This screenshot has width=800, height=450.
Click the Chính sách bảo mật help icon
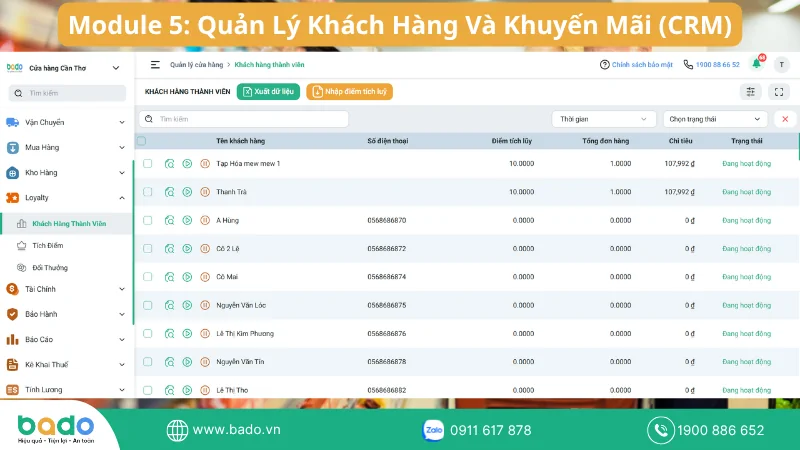coord(605,65)
